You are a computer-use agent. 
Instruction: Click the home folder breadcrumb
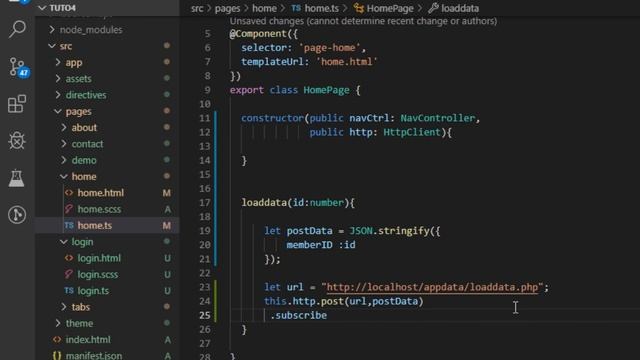pyautogui.click(x=264, y=8)
